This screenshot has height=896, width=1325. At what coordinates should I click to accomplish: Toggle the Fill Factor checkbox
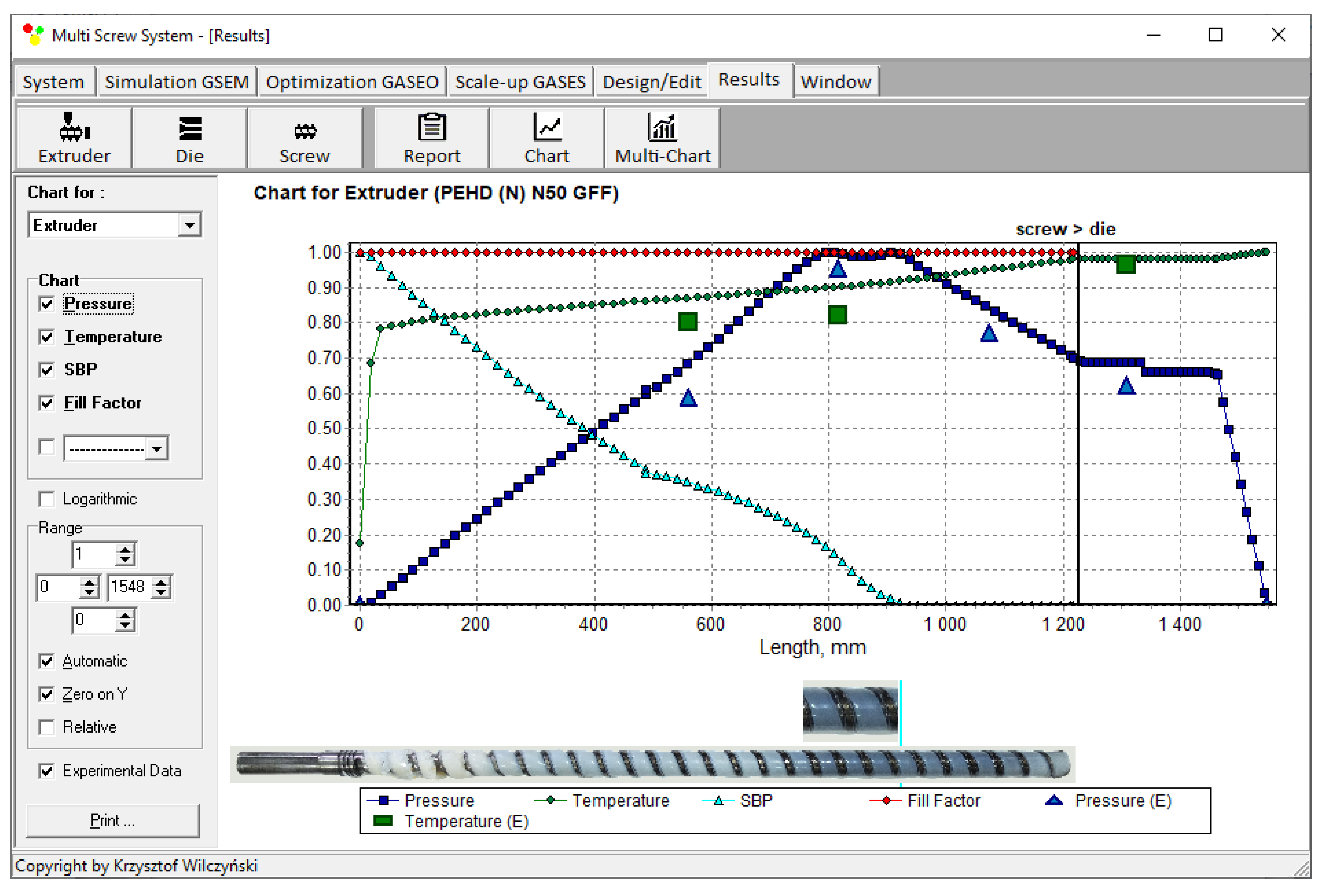tap(47, 403)
